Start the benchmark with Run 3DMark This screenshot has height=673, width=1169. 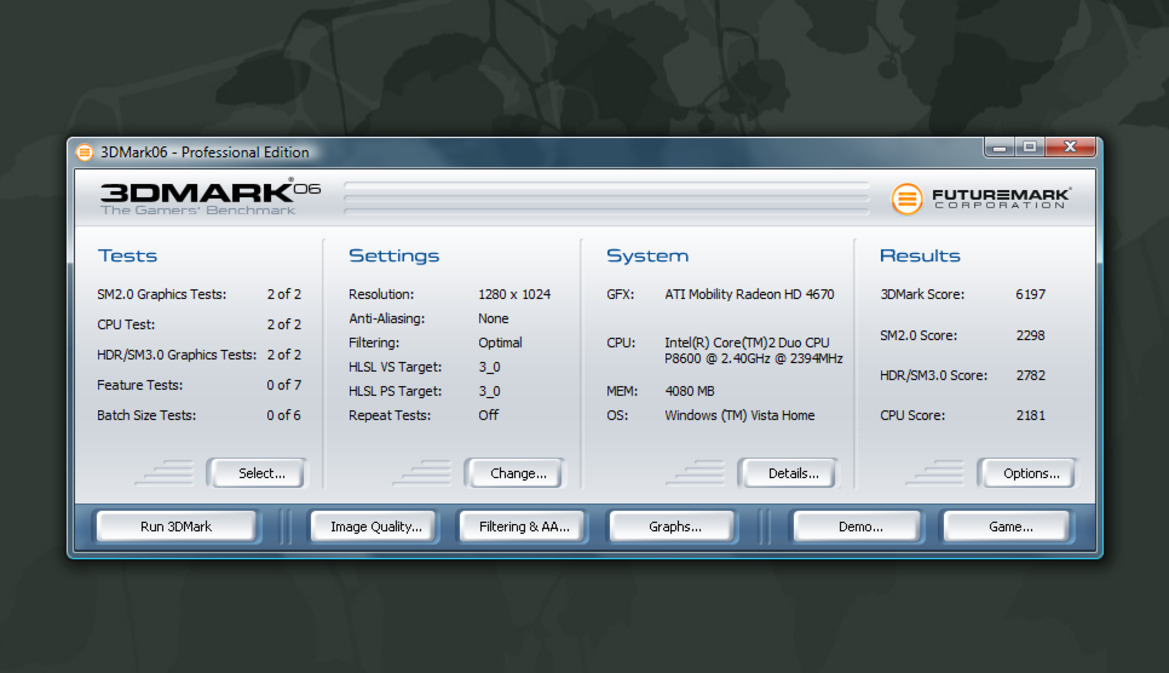pyautogui.click(x=176, y=527)
